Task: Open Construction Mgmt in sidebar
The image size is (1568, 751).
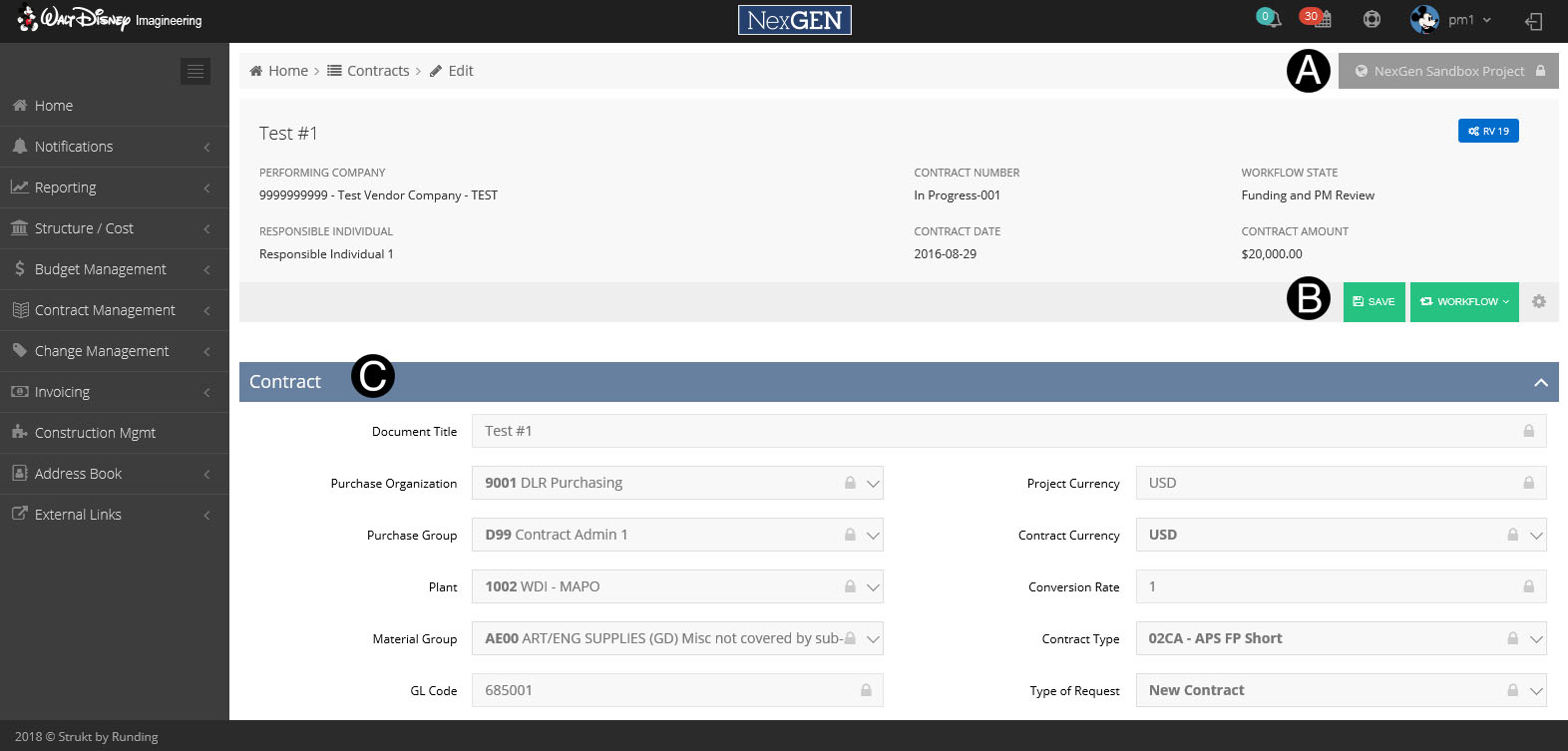Action: [x=95, y=433]
